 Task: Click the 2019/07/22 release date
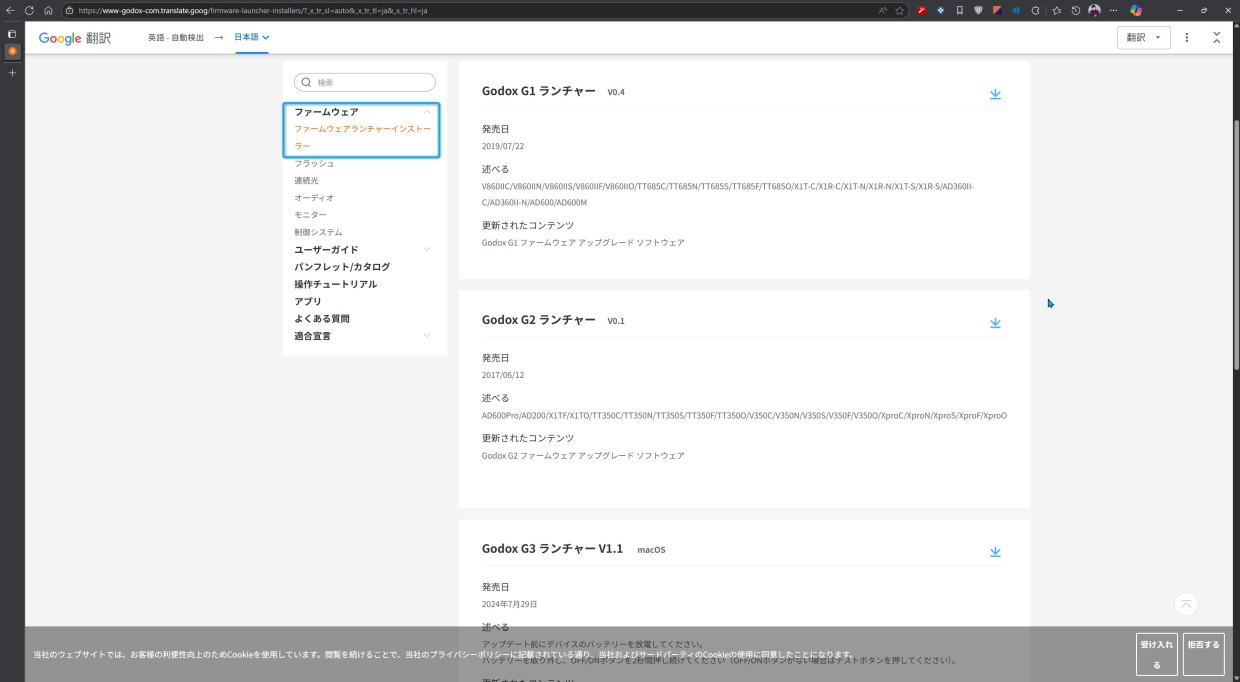(503, 146)
